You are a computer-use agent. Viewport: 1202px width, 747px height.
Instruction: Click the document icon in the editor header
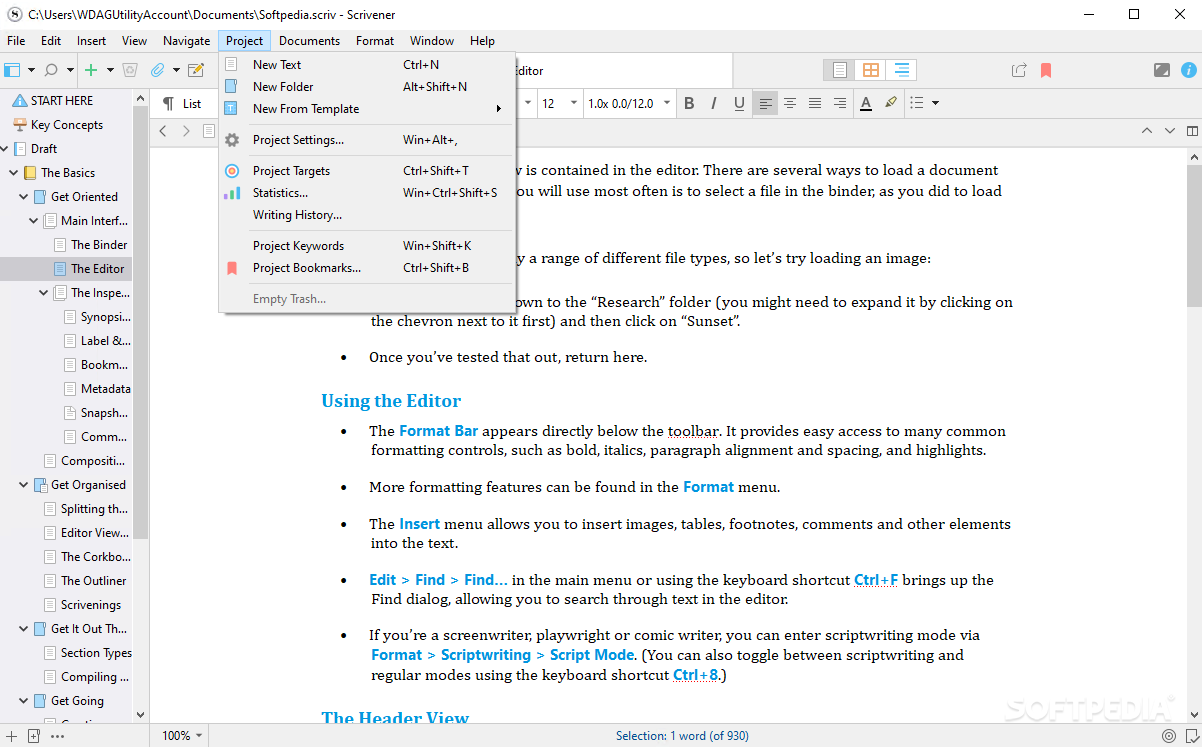click(x=209, y=131)
